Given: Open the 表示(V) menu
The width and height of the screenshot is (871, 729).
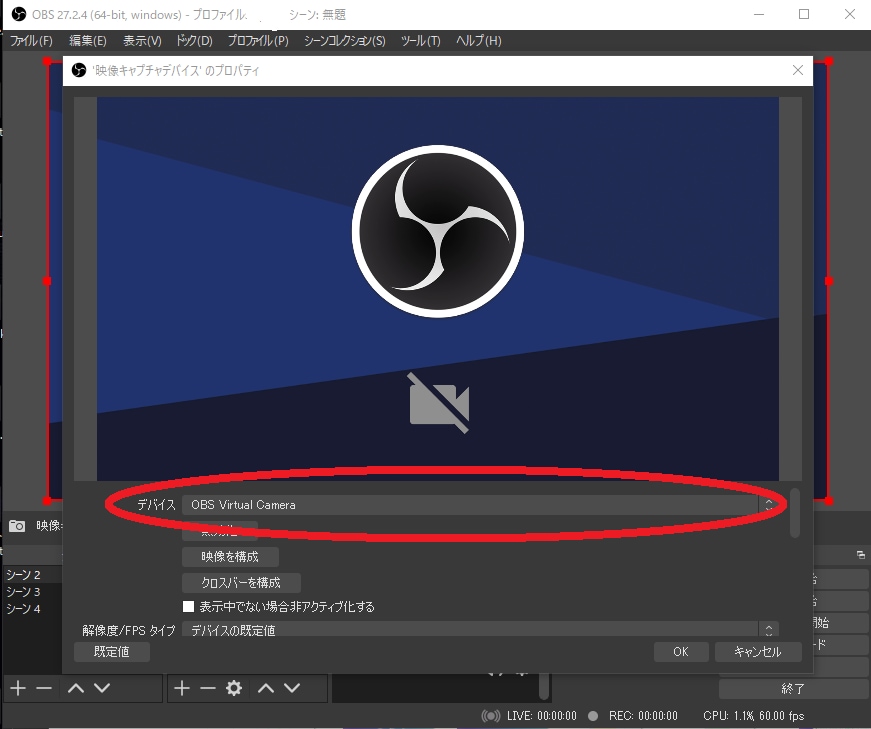Looking at the screenshot, I should [x=142, y=41].
